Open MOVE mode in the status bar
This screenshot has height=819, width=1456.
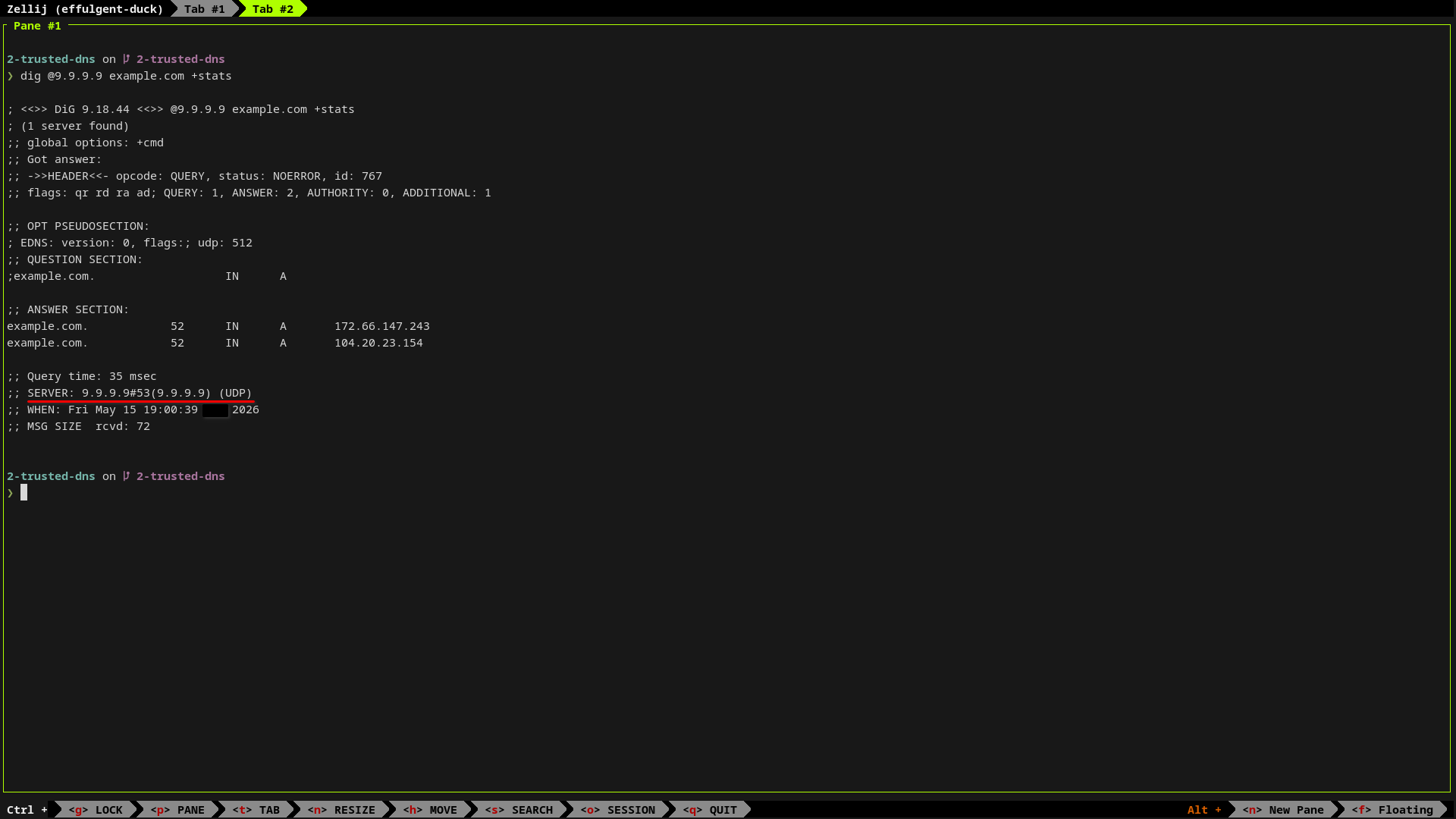(x=430, y=810)
